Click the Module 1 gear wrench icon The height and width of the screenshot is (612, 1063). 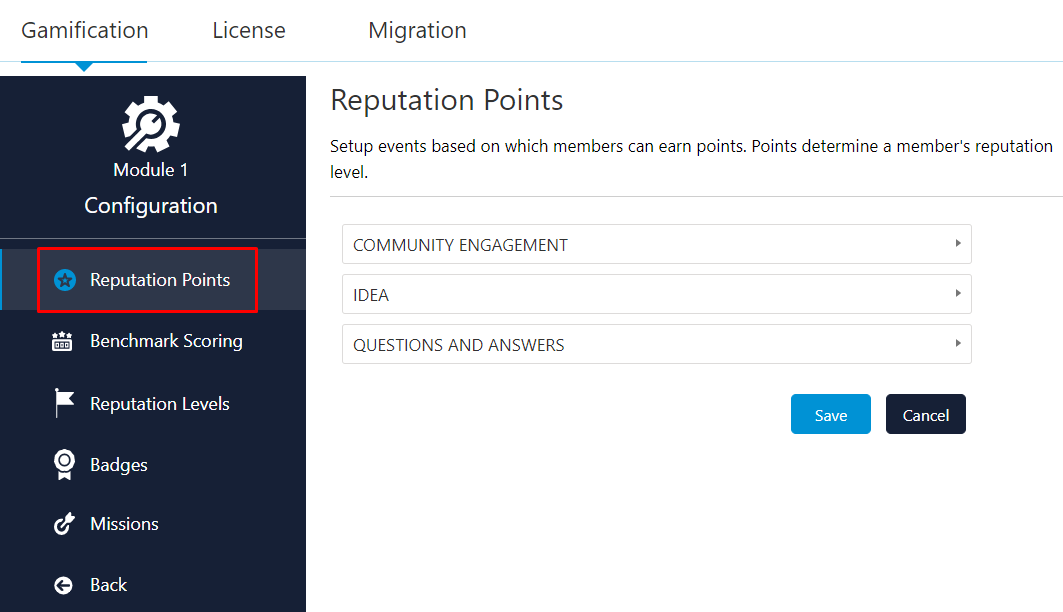click(x=151, y=125)
